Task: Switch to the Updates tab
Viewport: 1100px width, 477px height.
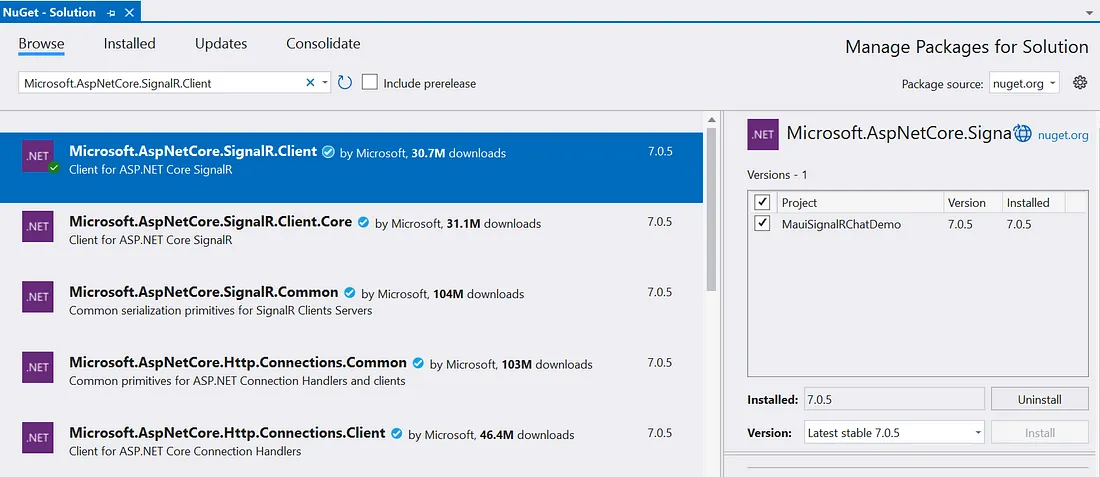Action: coord(221,44)
